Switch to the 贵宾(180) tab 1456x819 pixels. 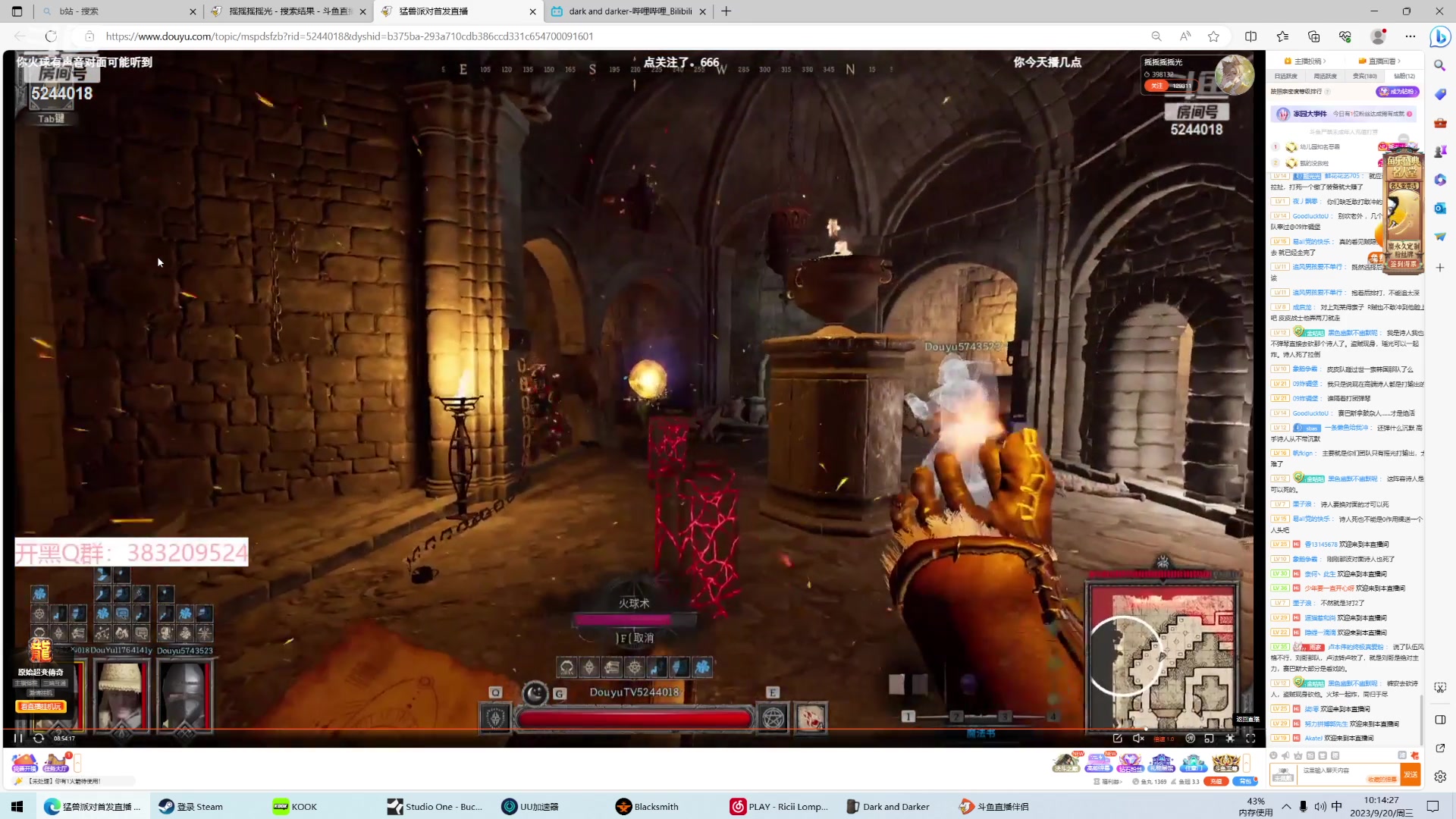[1364, 76]
